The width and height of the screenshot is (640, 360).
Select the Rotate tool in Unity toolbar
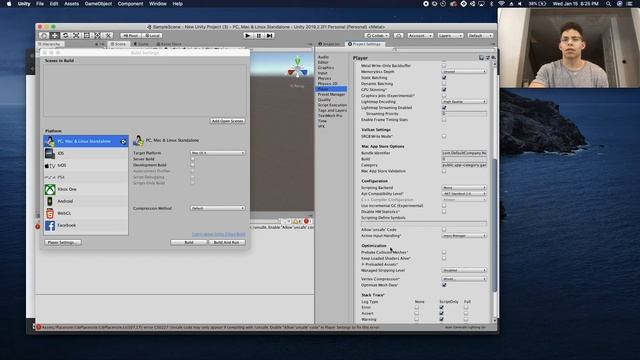pos(65,36)
